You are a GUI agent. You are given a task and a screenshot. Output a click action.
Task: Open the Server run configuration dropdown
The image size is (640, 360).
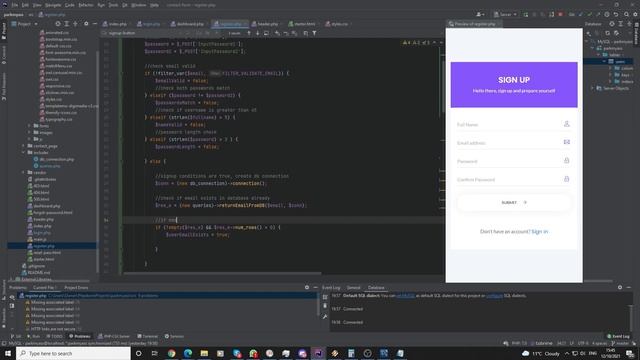coord(505,14)
